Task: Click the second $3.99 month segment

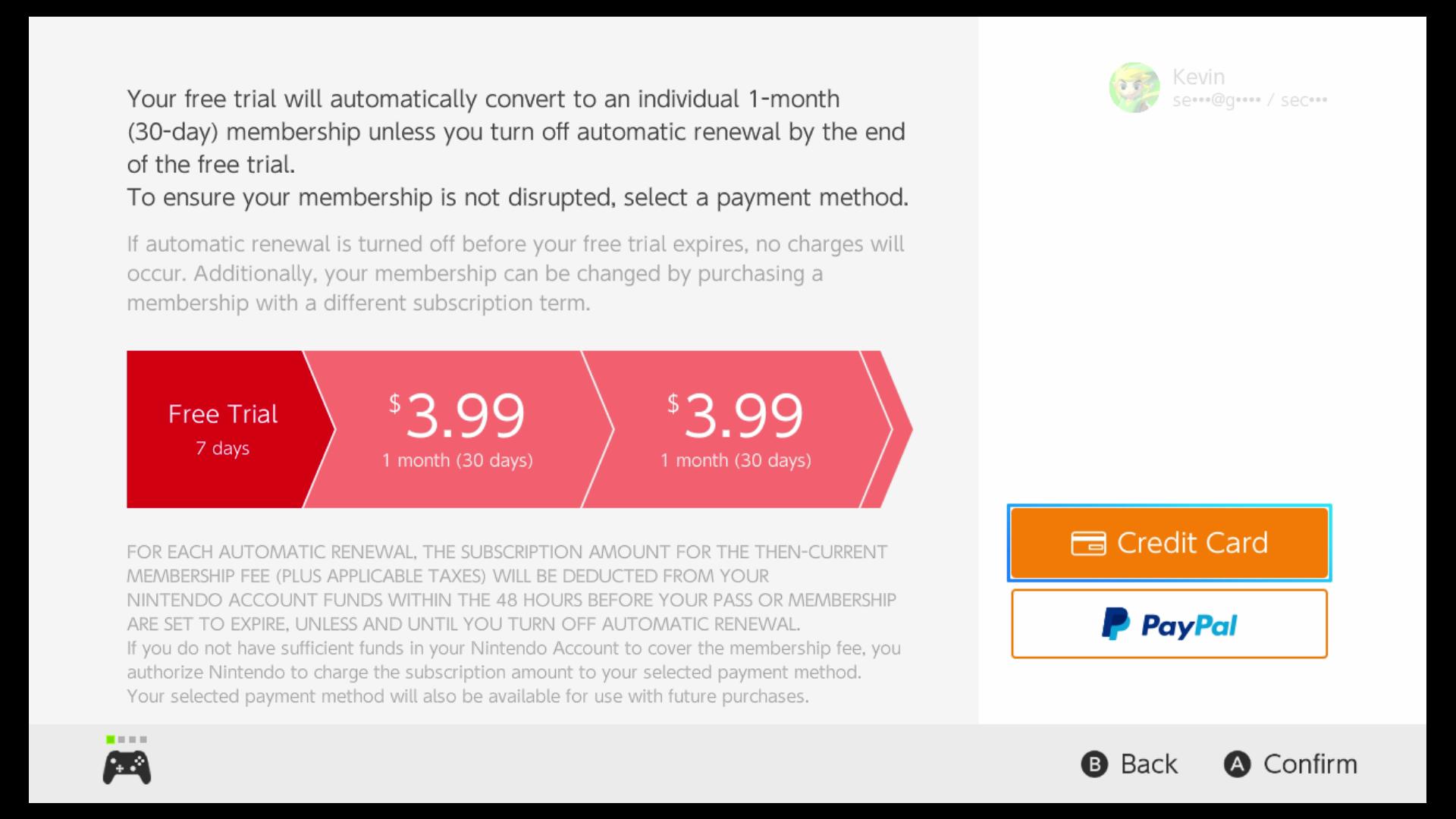Action: pos(736,429)
